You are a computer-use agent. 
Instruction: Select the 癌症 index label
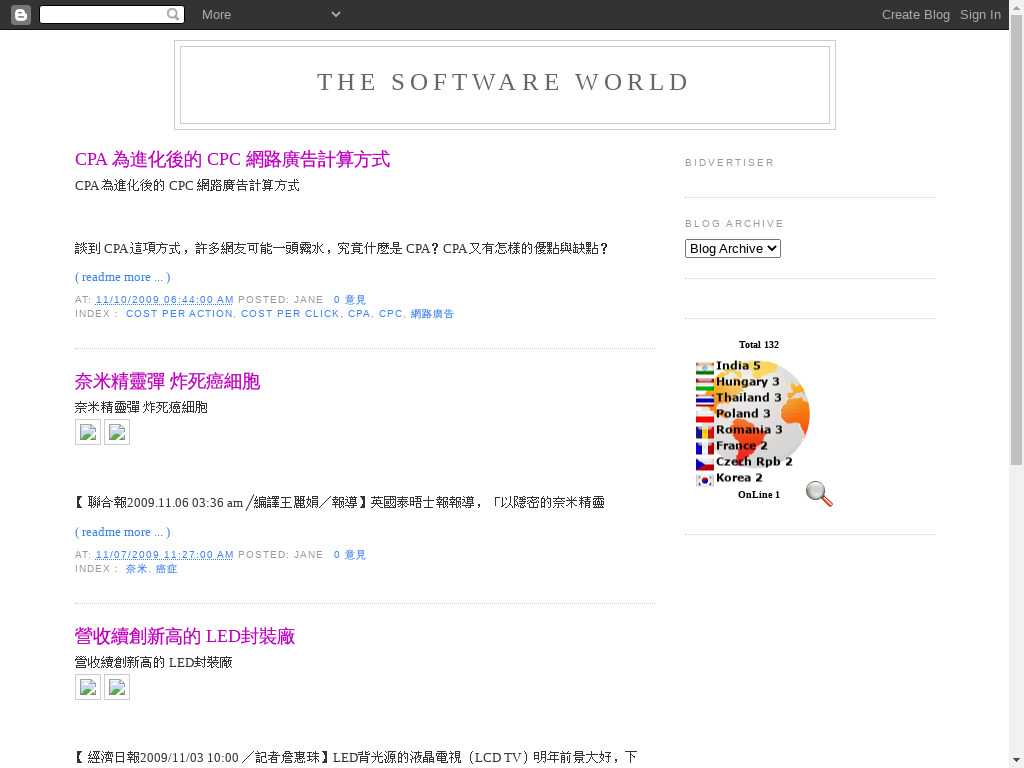coord(166,569)
